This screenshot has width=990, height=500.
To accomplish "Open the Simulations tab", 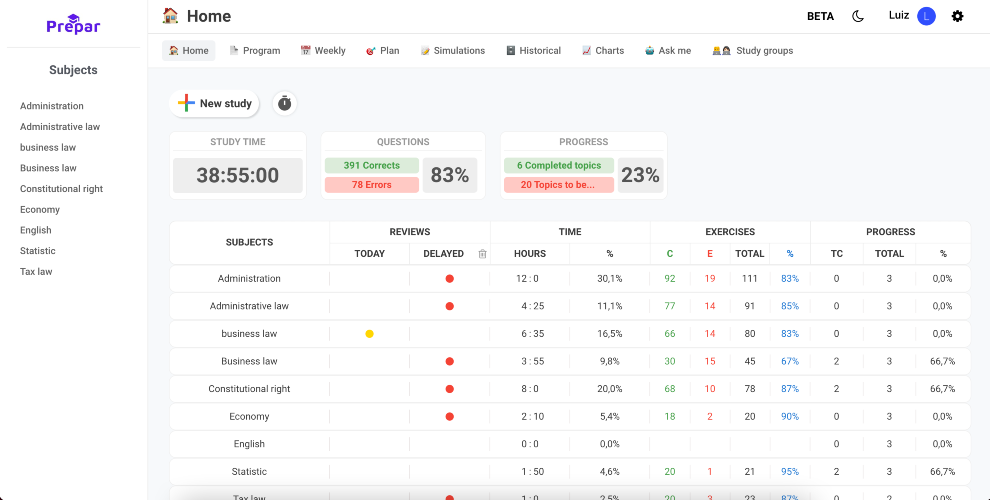I will pyautogui.click(x=453, y=51).
